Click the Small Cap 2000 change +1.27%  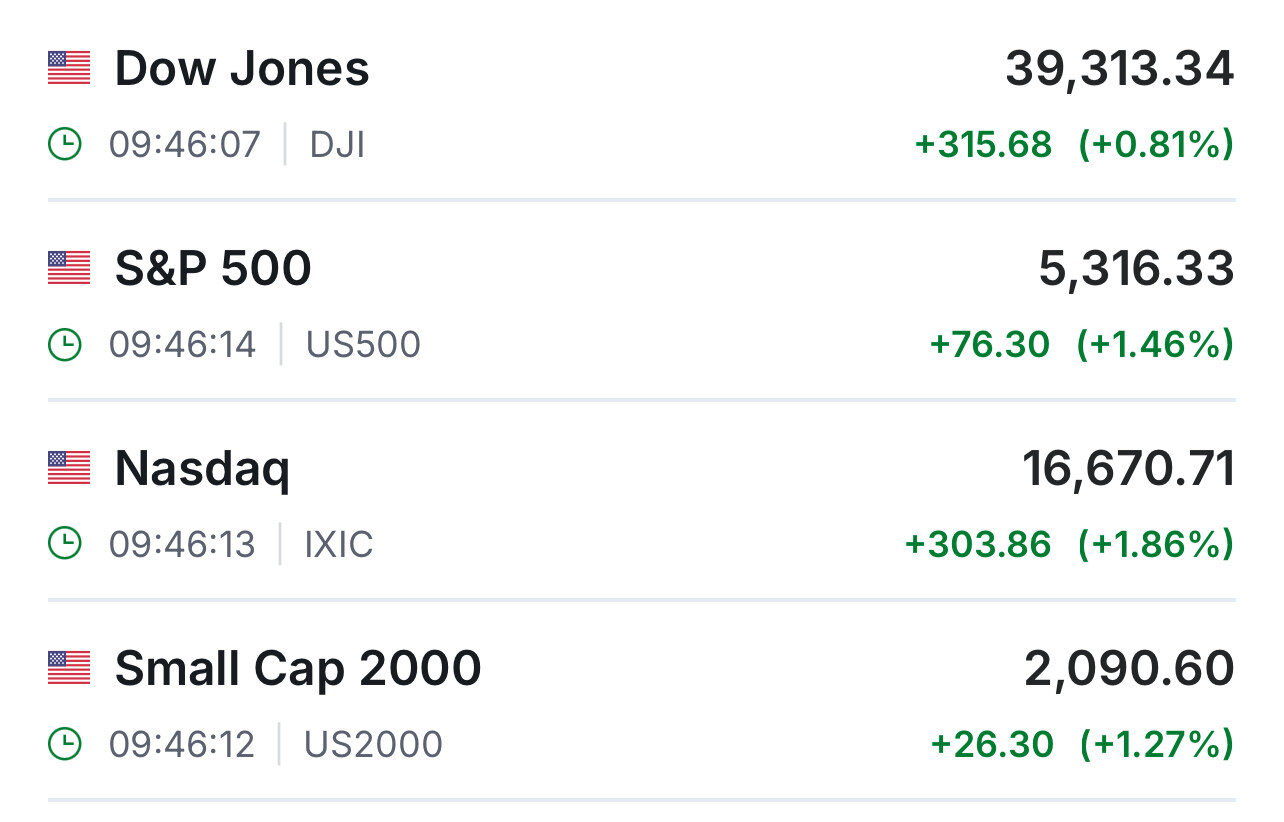pos(1156,745)
